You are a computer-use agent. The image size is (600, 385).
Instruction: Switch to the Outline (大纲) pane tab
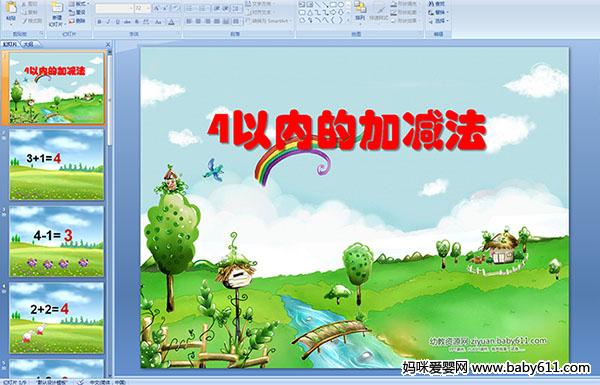click(x=29, y=44)
